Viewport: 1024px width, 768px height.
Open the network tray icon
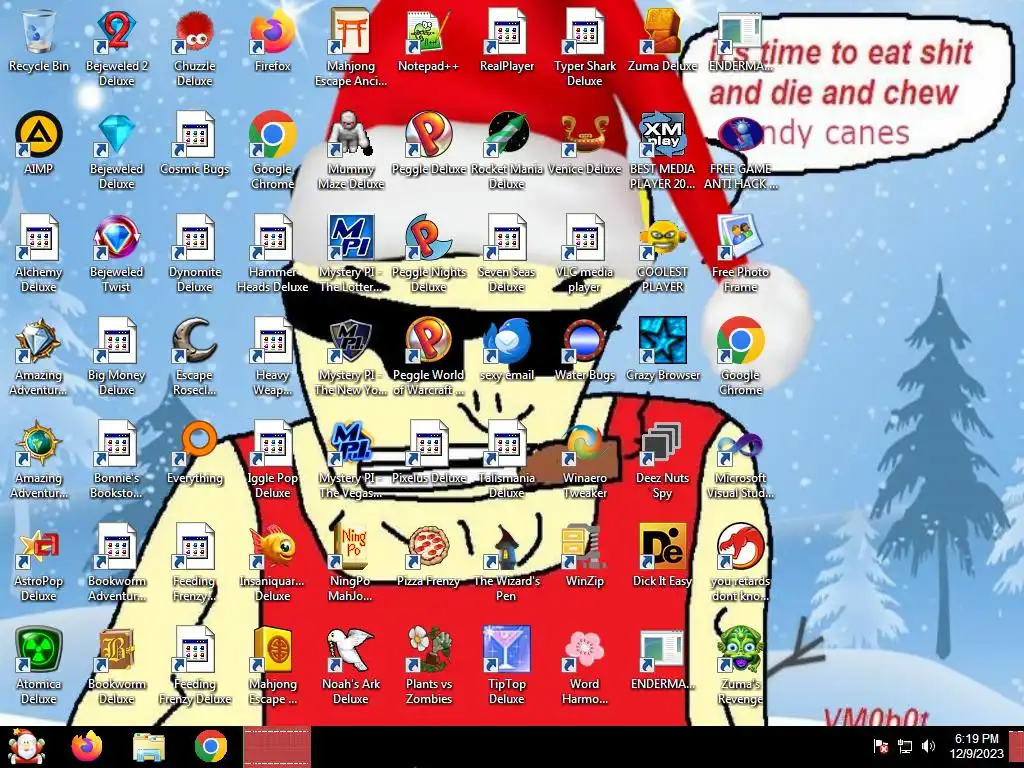pyautogui.click(x=905, y=746)
